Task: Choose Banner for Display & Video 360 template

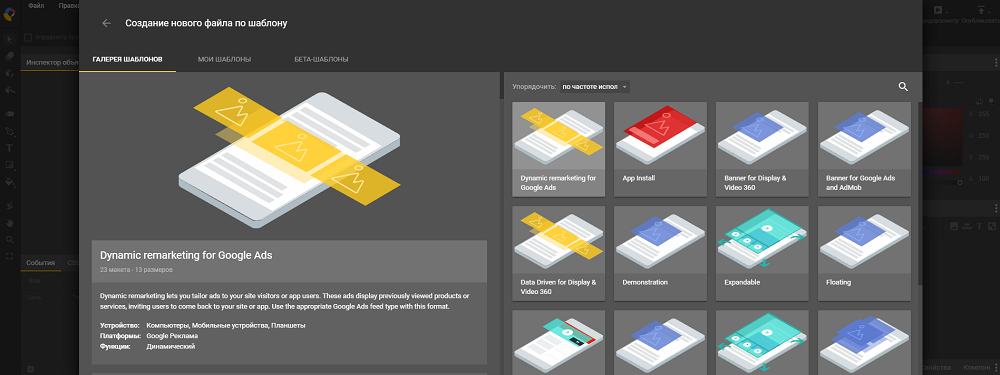Action: (x=763, y=150)
